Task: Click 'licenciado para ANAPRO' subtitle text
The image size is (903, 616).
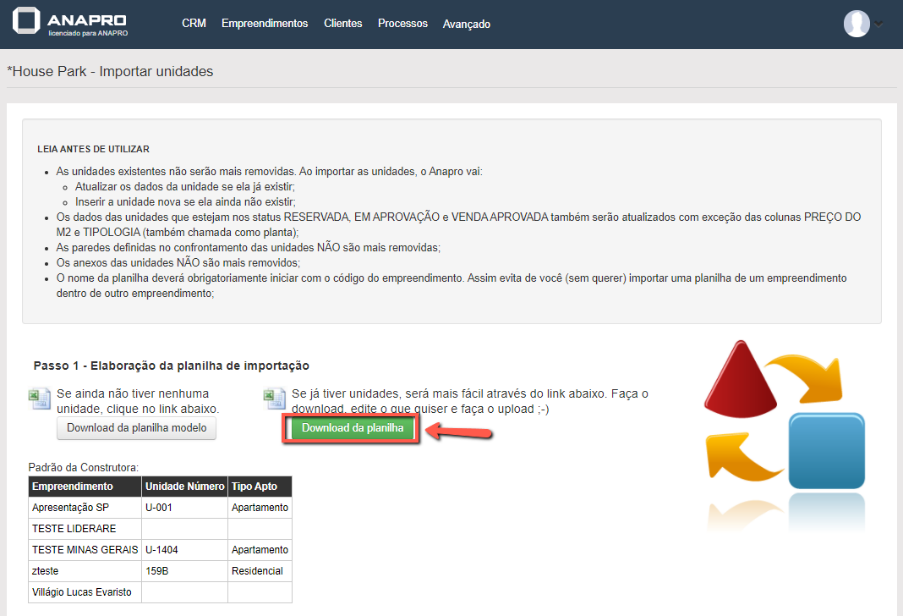Action: coord(88,33)
